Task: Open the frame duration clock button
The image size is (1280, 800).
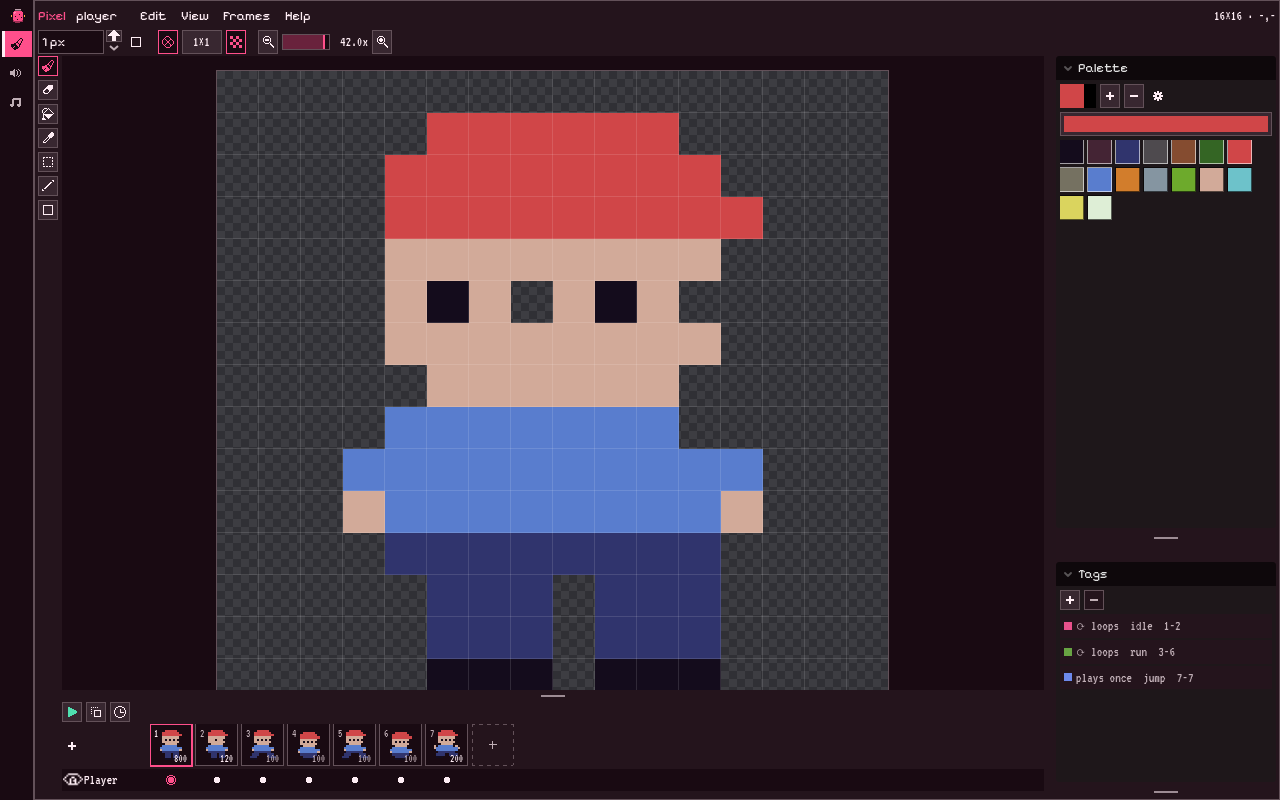Action: point(120,712)
